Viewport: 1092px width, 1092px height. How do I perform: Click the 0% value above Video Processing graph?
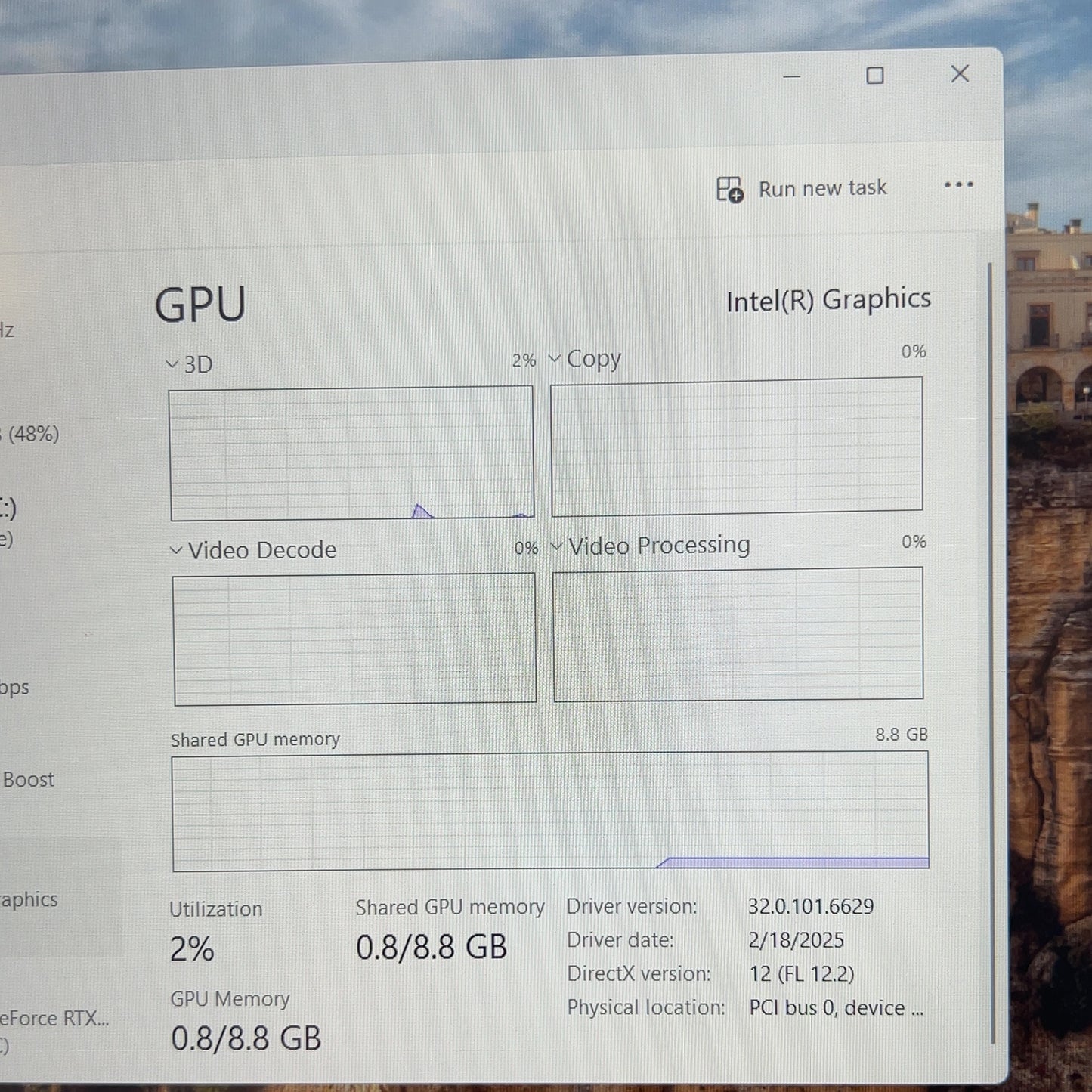(x=914, y=542)
